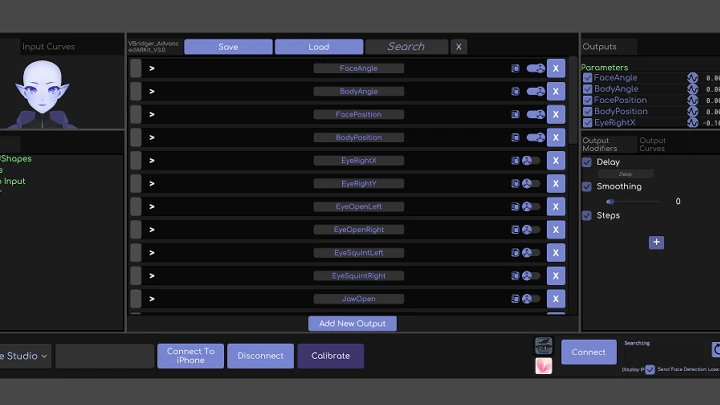The height and width of the screenshot is (405, 720).
Task: Expand the BodyAngle output row
Action: pyautogui.click(x=152, y=91)
